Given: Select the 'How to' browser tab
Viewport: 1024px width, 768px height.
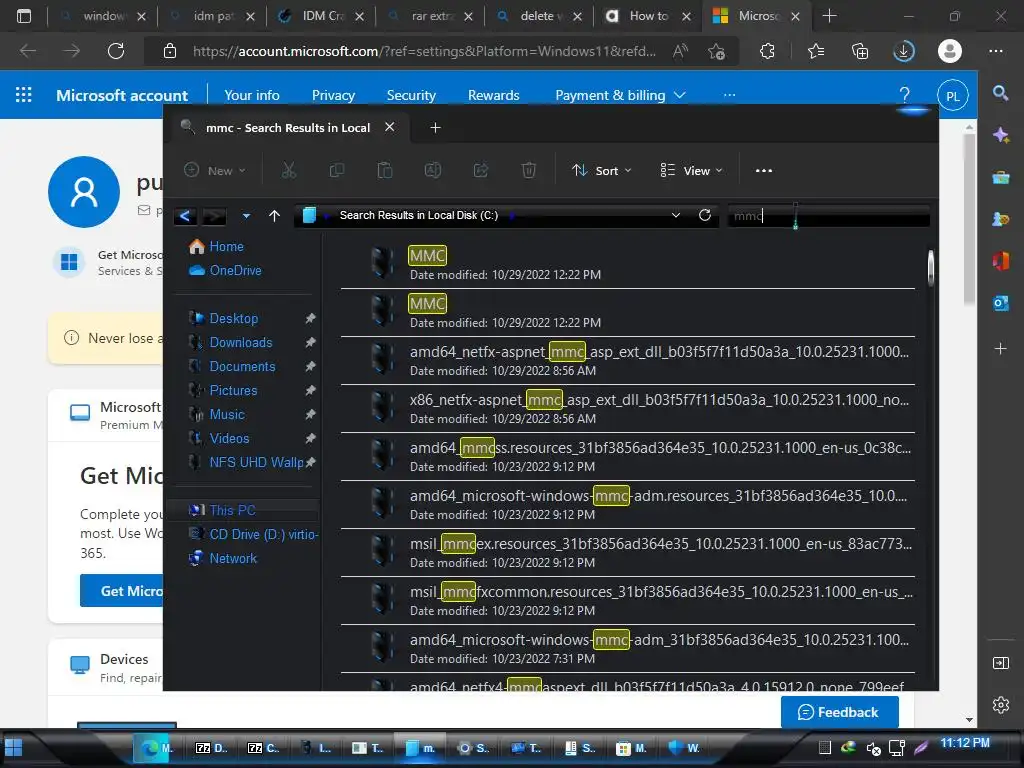Looking at the screenshot, I should pyautogui.click(x=648, y=16).
